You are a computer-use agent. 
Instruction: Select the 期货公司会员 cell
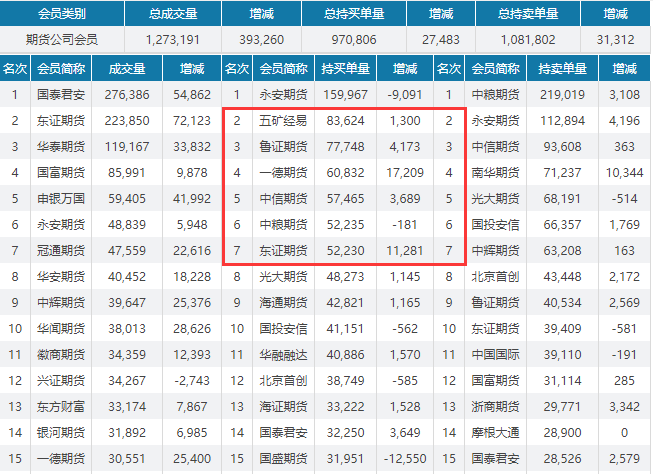tap(62, 40)
